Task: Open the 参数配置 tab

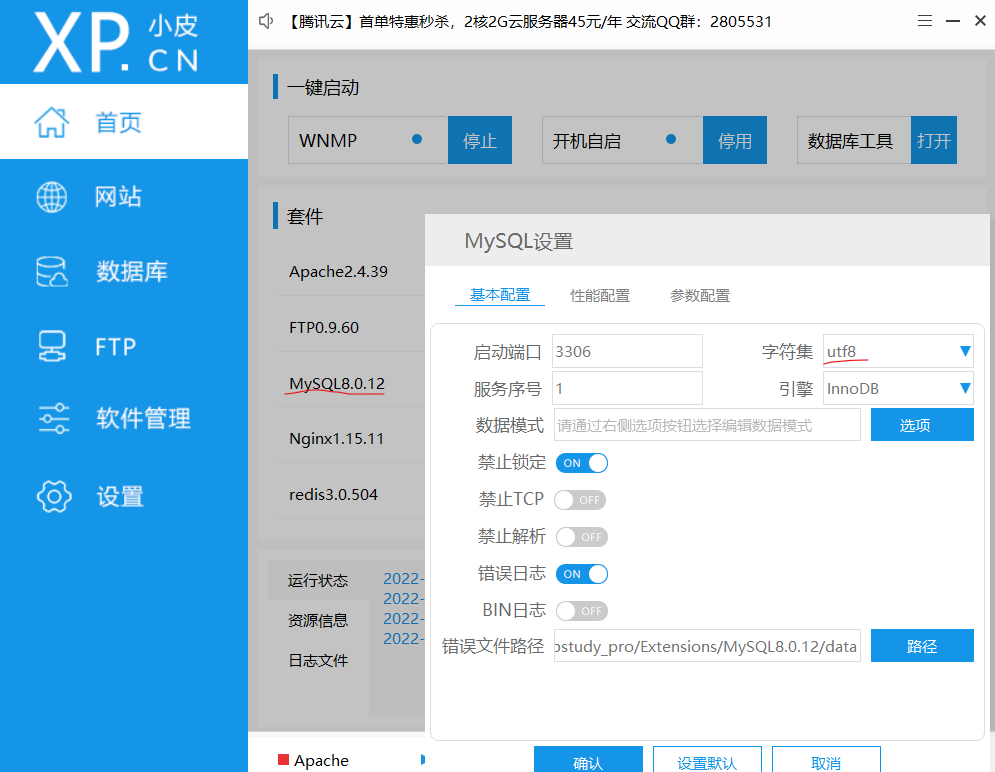Action: pos(701,295)
